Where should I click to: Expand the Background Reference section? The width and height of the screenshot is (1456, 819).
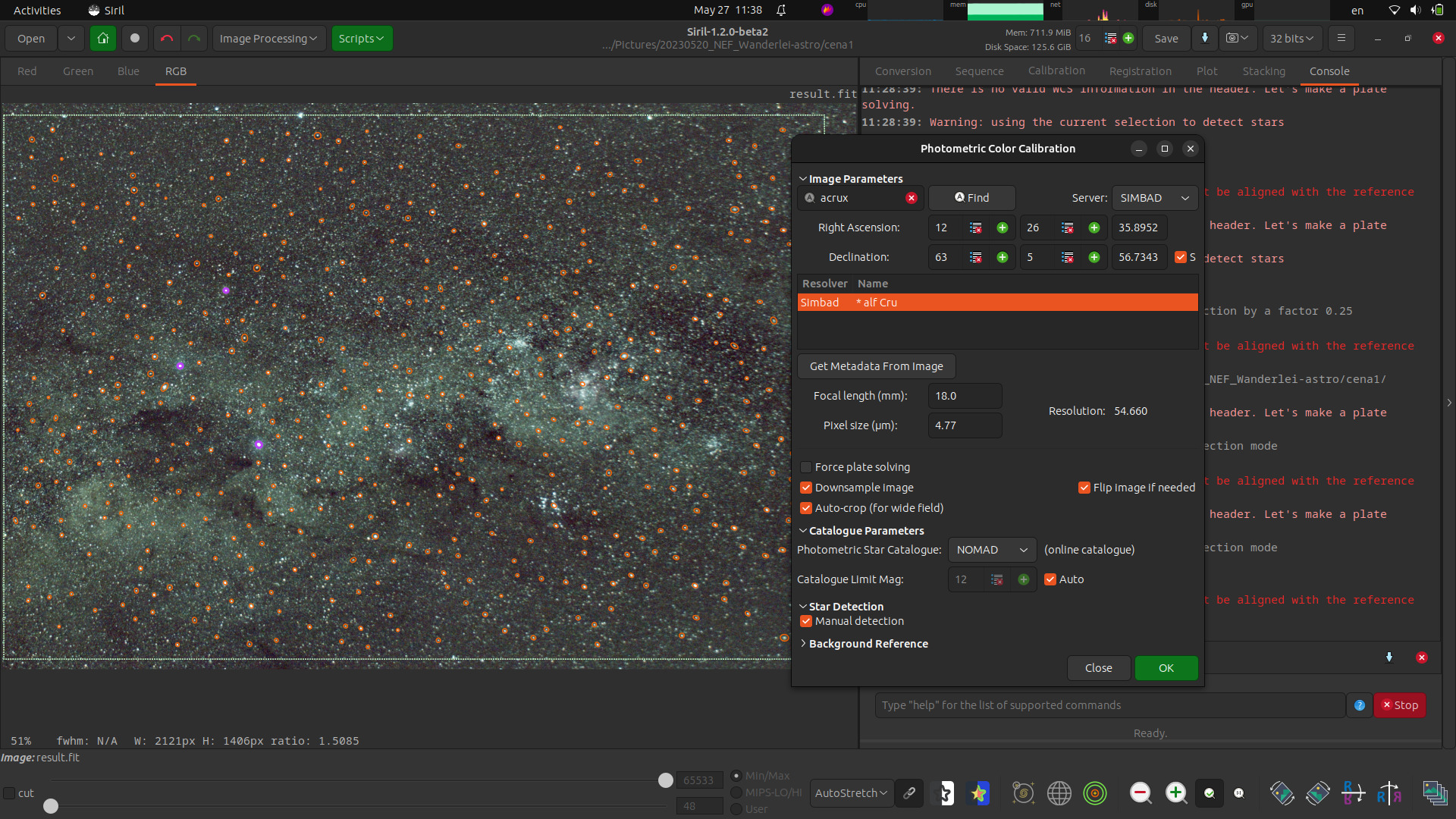click(868, 644)
